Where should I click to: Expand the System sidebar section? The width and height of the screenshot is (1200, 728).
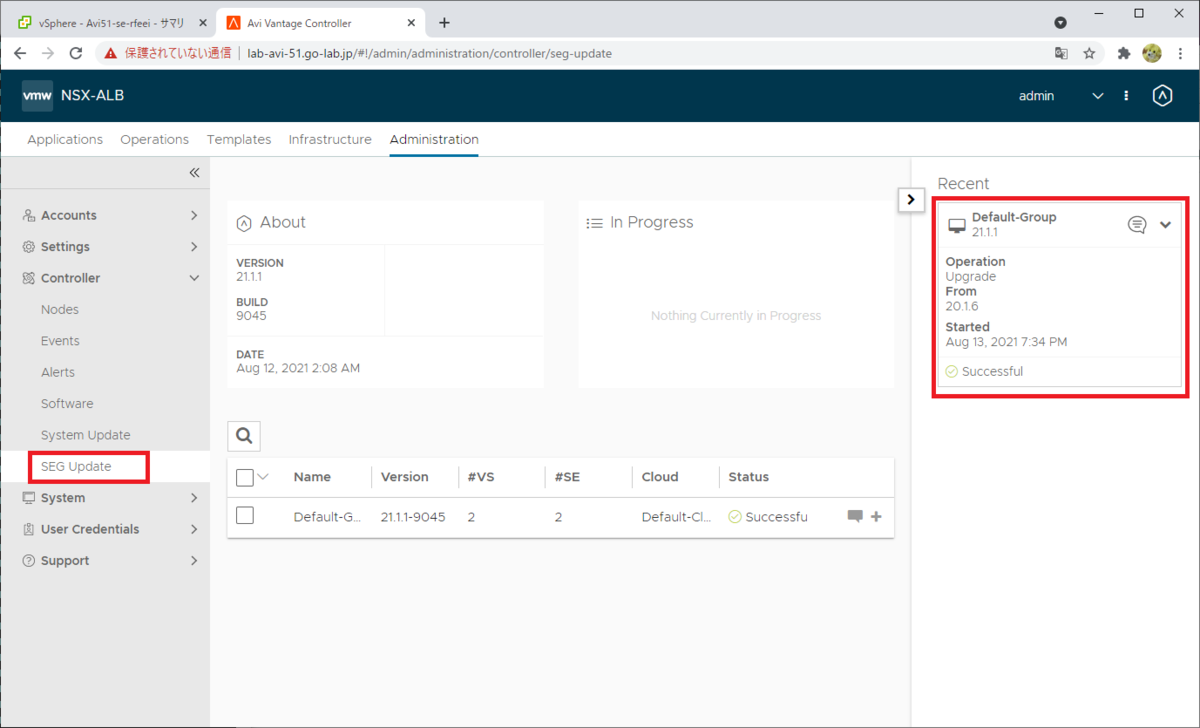pyautogui.click(x=105, y=498)
